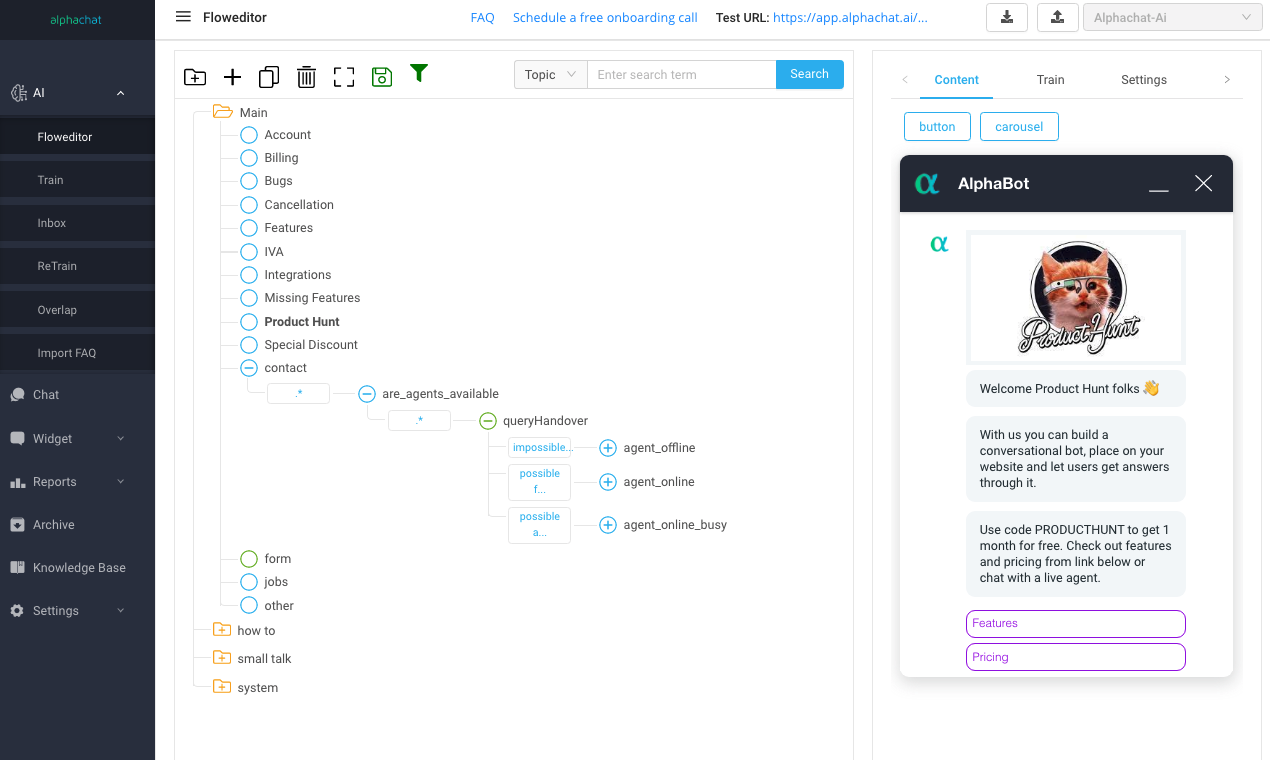
Task: Fit the flow to screen
Action: [343, 76]
